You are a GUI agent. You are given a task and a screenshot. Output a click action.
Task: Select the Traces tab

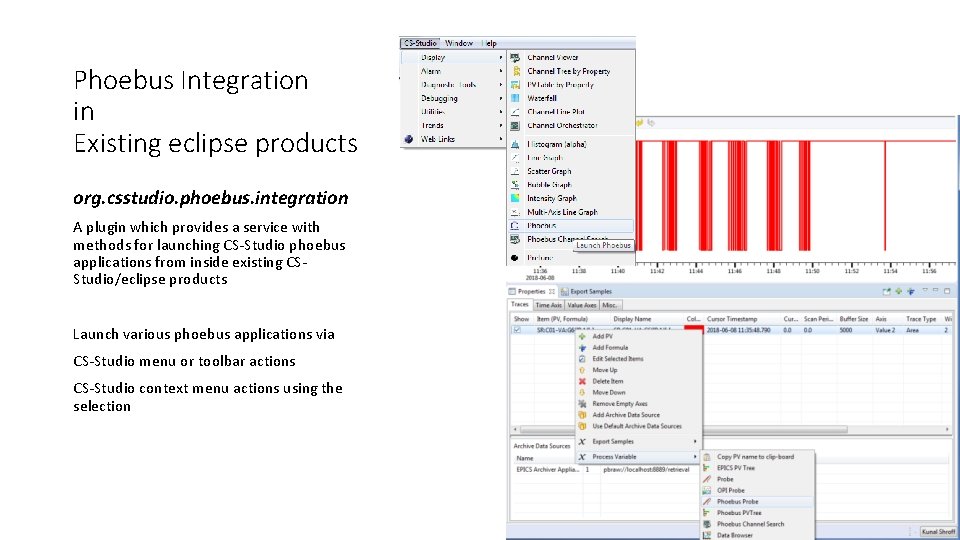point(520,304)
